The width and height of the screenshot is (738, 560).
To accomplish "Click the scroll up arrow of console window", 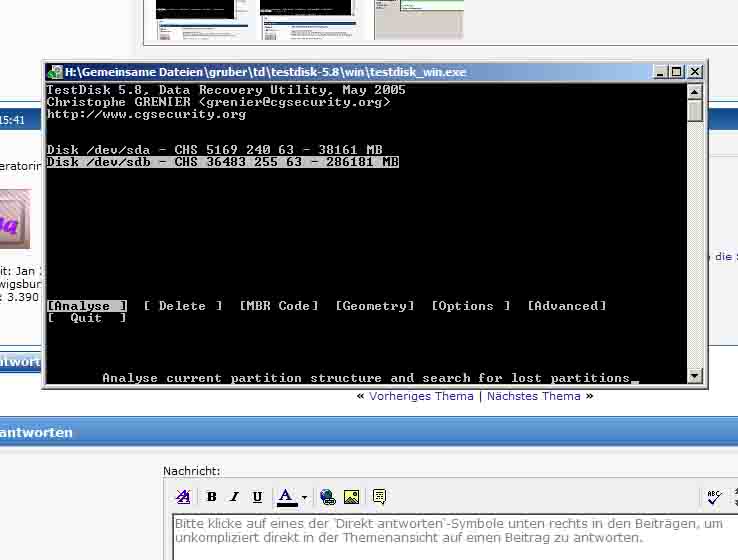I will pyautogui.click(x=695, y=92).
